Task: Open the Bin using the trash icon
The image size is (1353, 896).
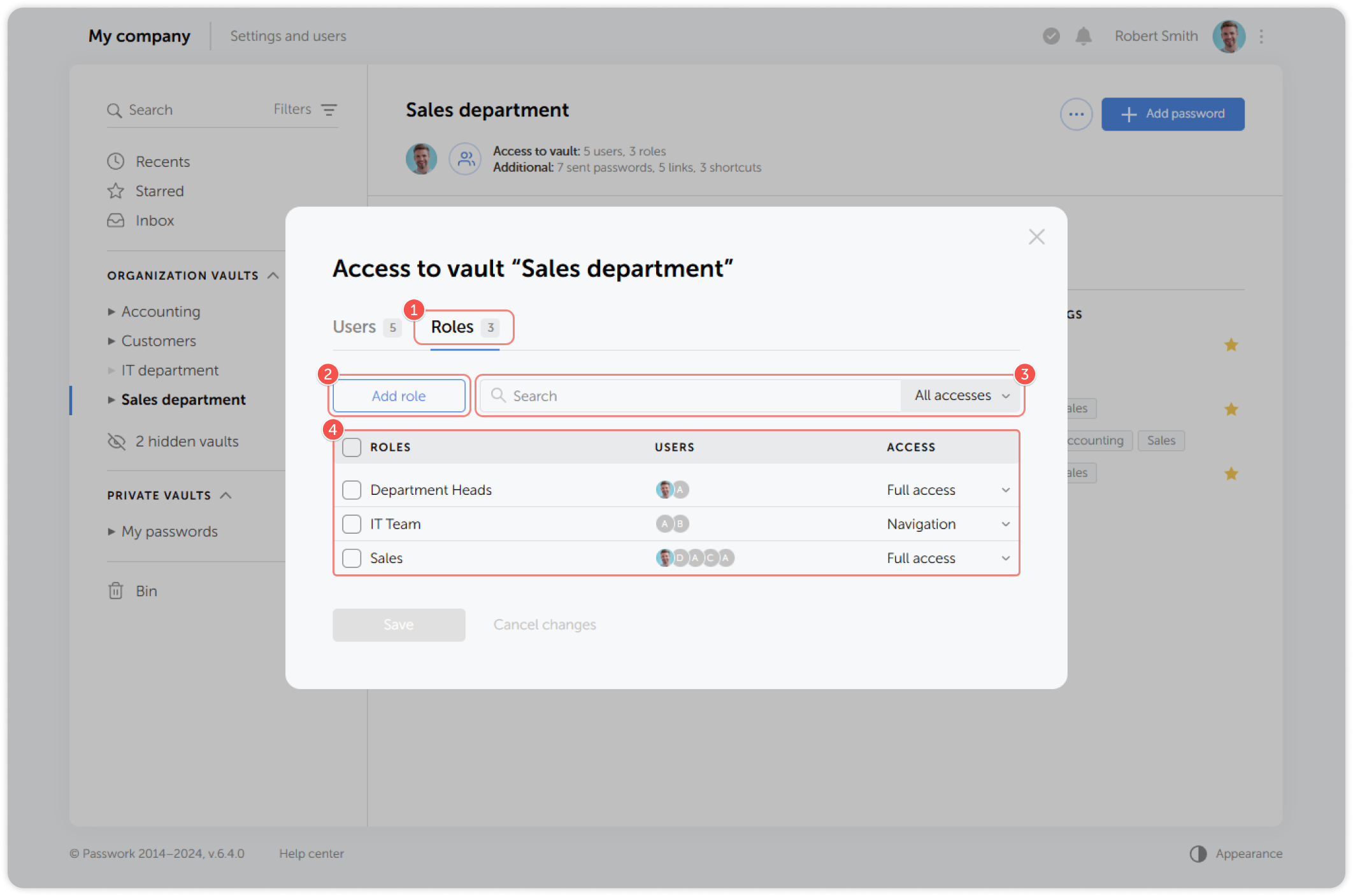Action: [x=116, y=591]
